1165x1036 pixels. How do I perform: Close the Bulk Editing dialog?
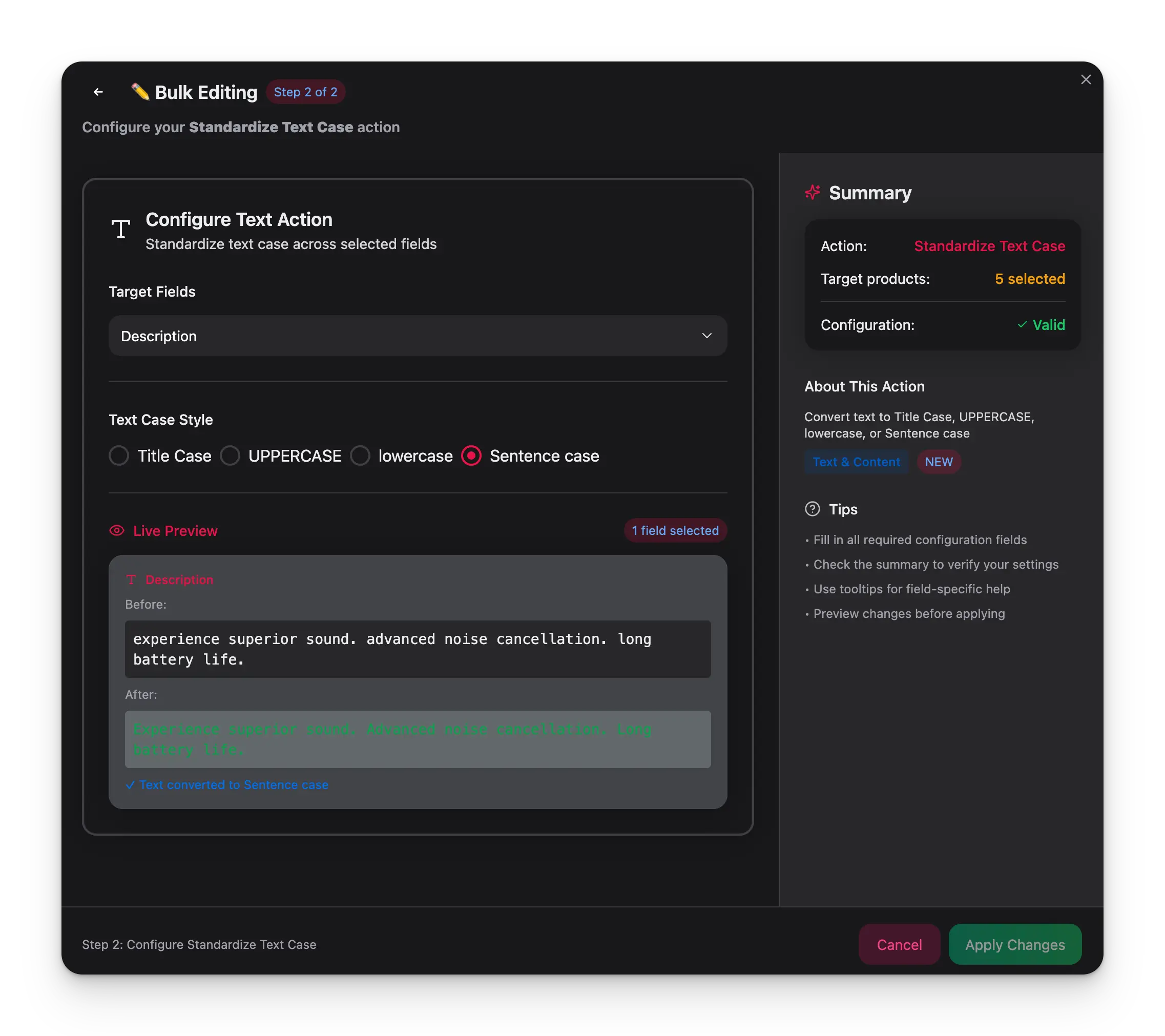point(1086,79)
